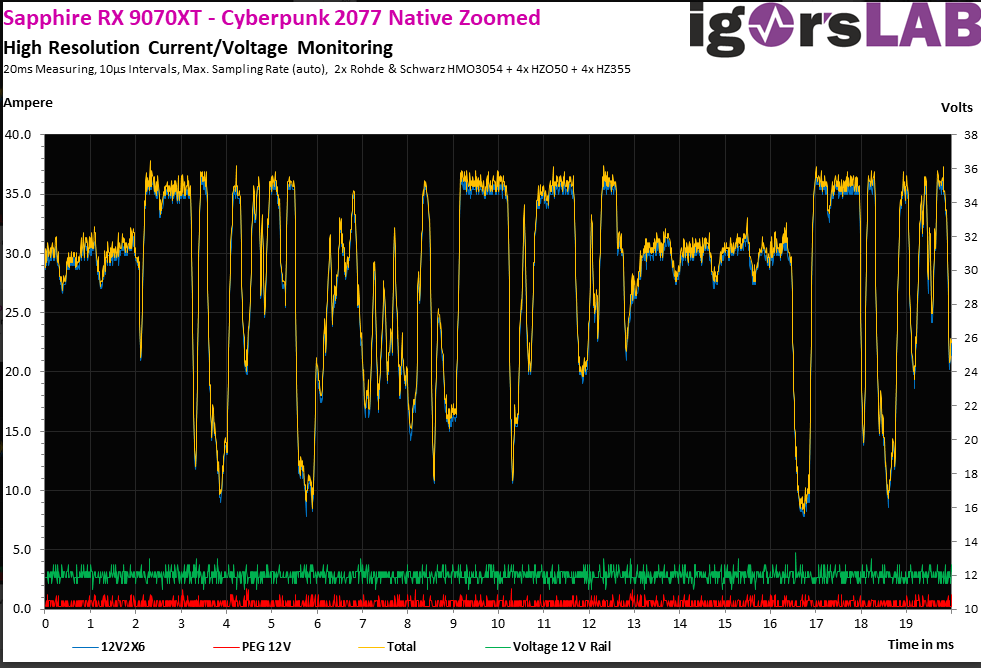The height and width of the screenshot is (668, 981).
Task: Click the 36 volts axis value
Action: point(970,169)
